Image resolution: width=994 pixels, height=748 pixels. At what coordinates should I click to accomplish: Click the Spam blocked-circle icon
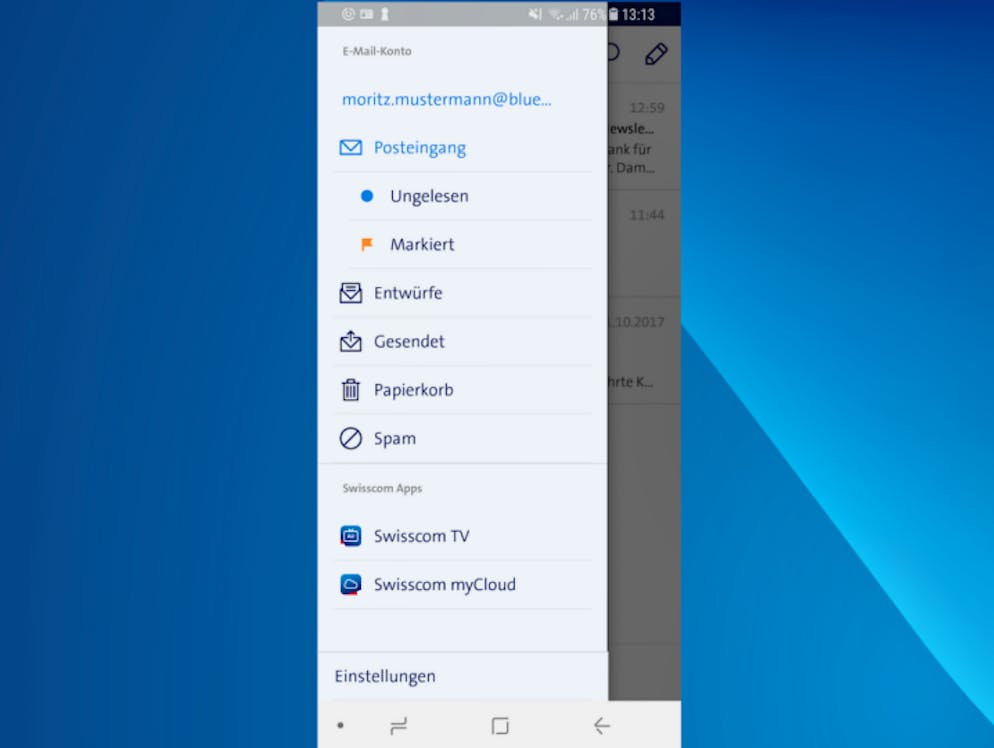pos(351,438)
